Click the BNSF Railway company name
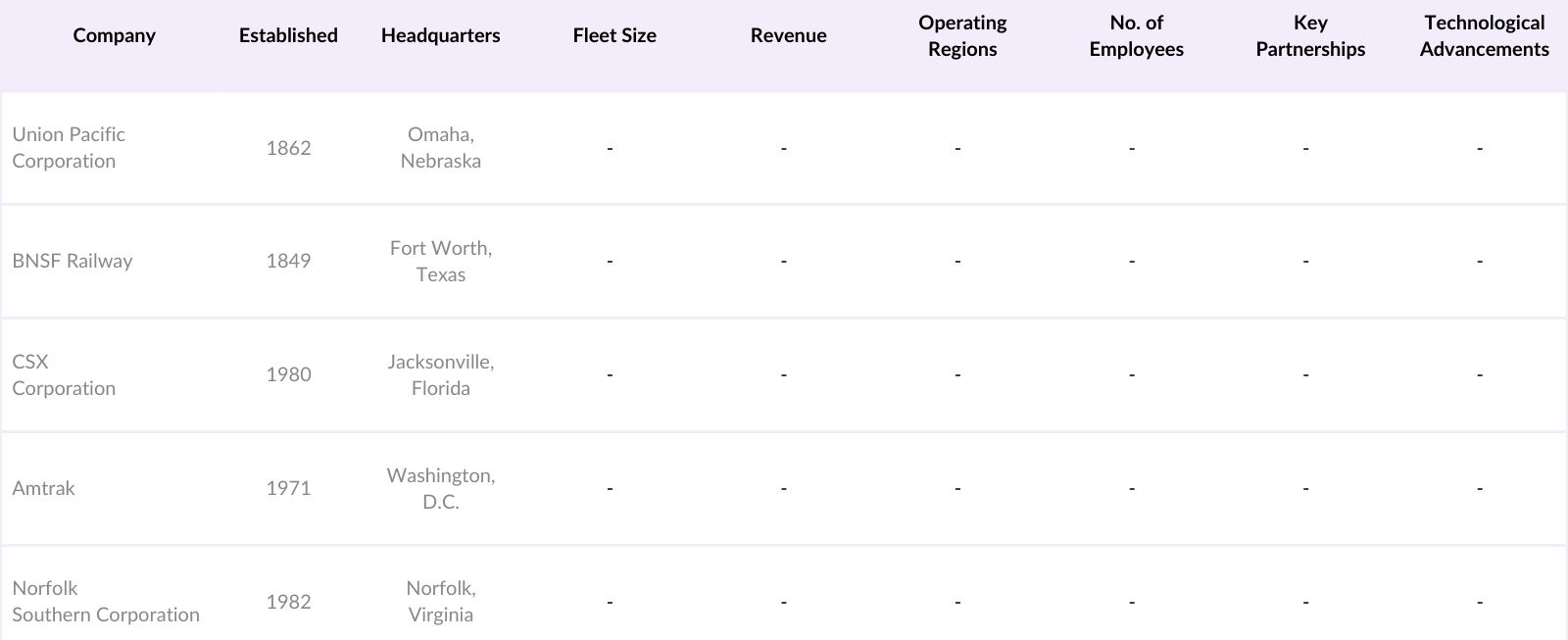 [x=73, y=261]
